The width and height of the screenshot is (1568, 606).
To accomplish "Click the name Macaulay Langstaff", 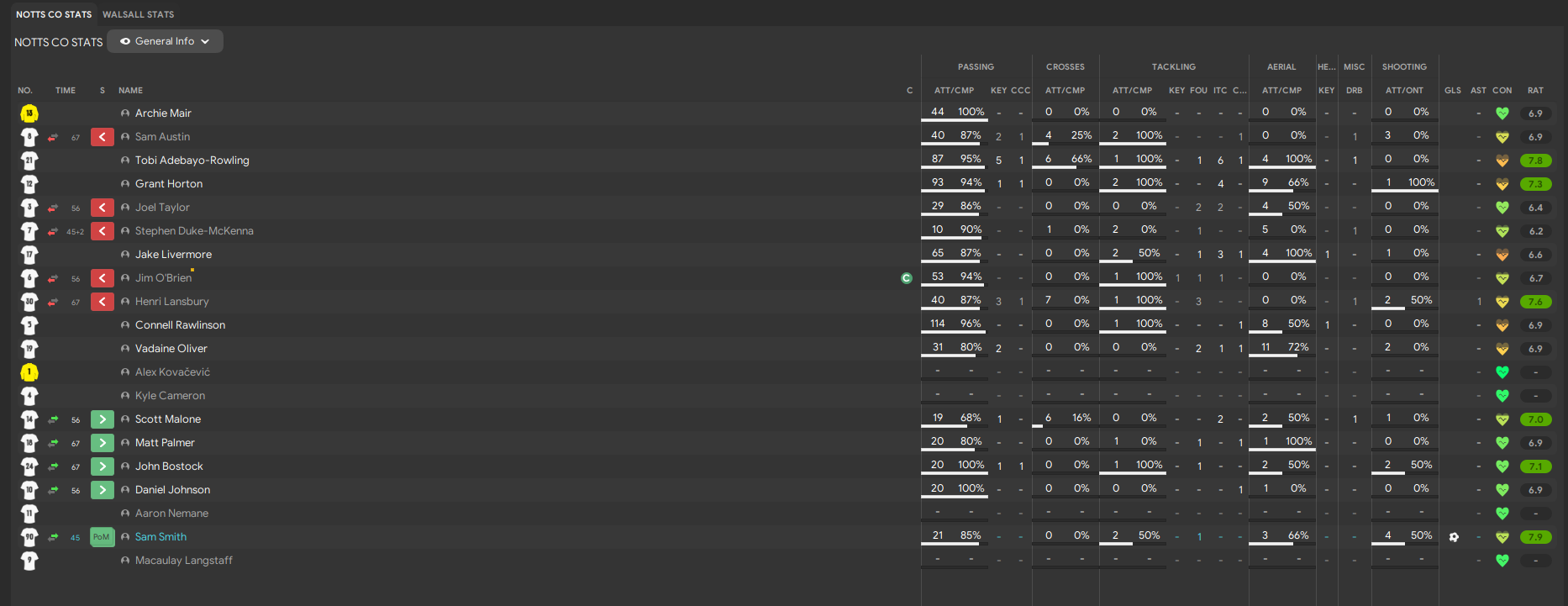I will click(x=184, y=561).
